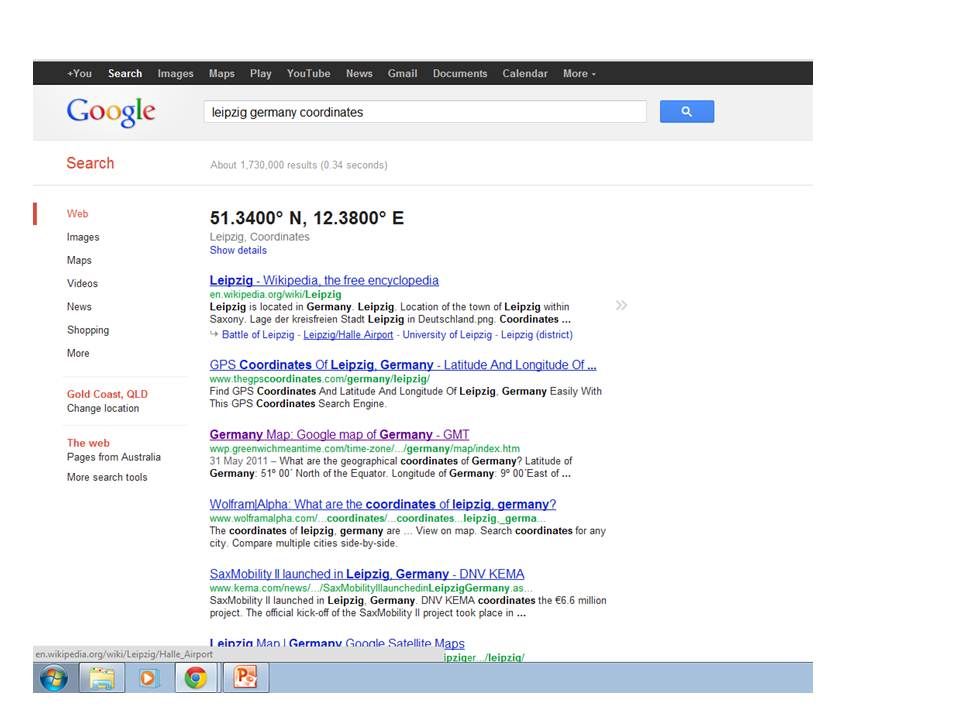Open the Windows Start orb

[x=54, y=678]
